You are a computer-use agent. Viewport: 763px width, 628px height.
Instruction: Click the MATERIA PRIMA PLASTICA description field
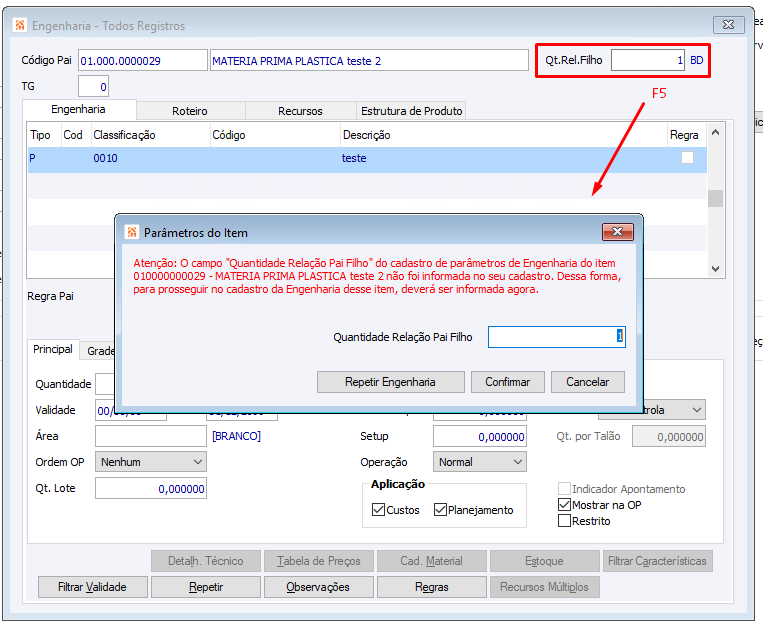pyautogui.click(x=369, y=60)
